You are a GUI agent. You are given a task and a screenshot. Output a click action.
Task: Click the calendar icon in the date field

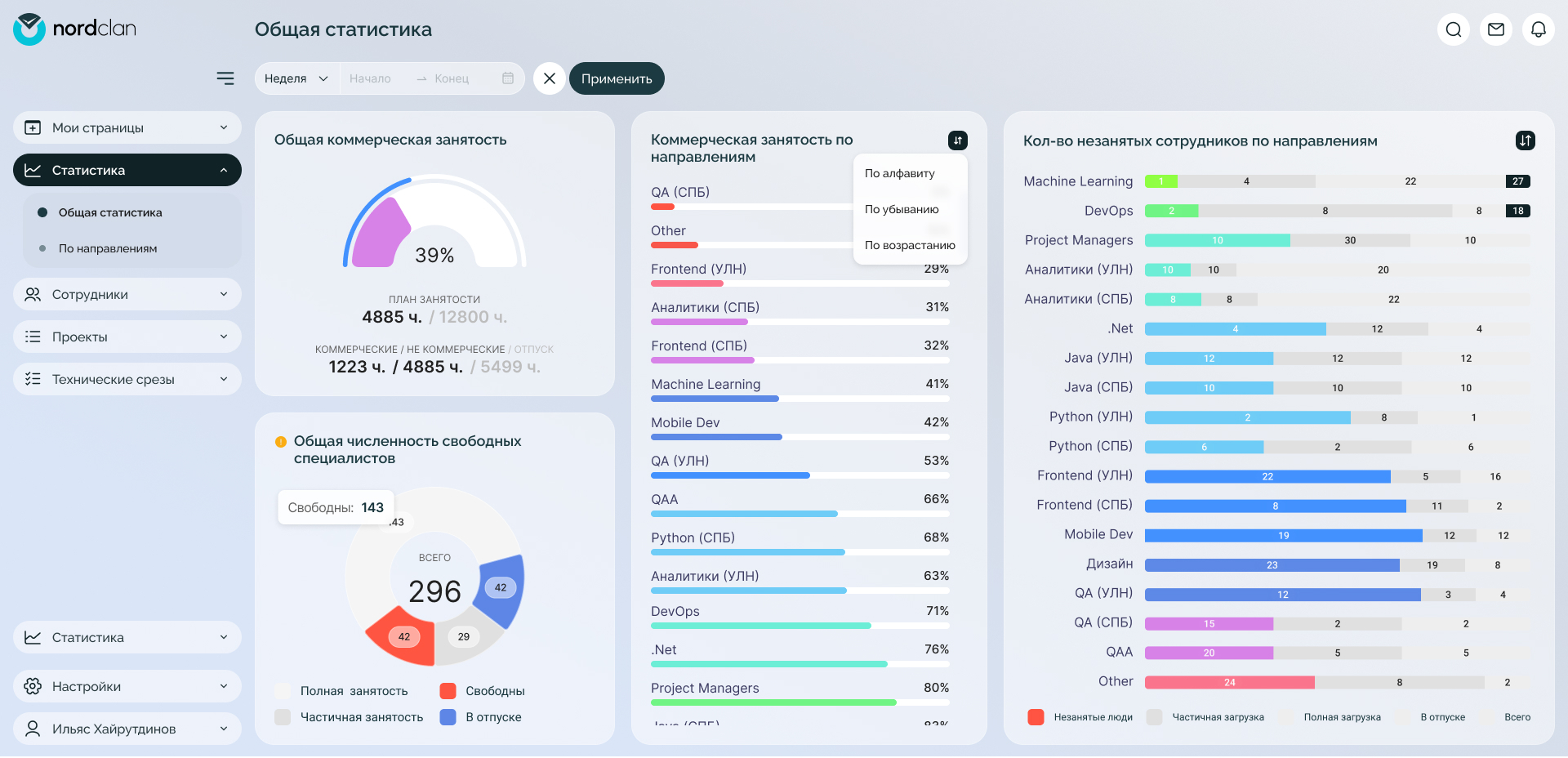[x=508, y=78]
